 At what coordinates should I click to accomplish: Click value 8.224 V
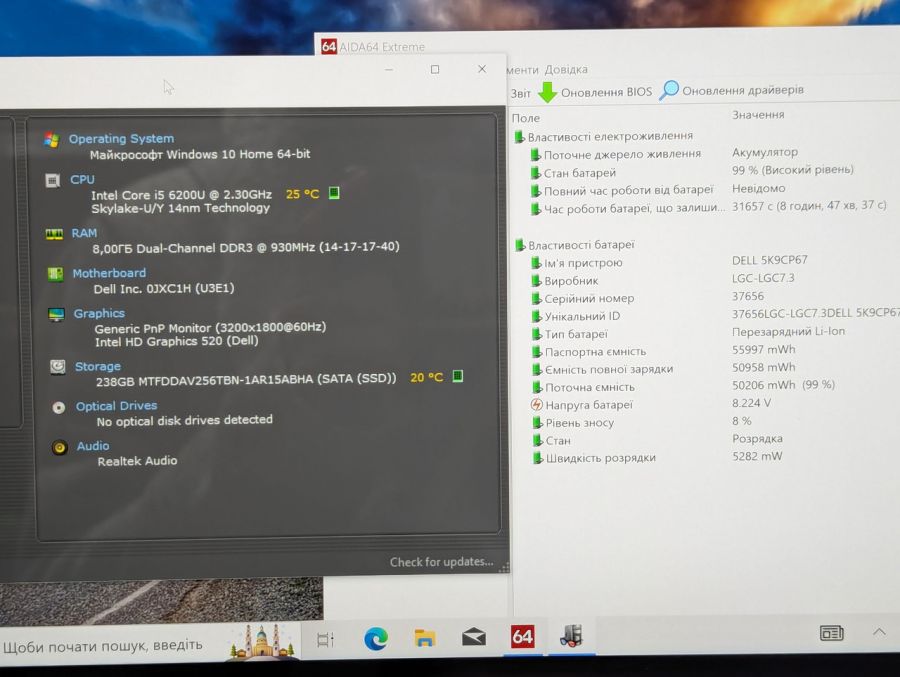coord(751,403)
